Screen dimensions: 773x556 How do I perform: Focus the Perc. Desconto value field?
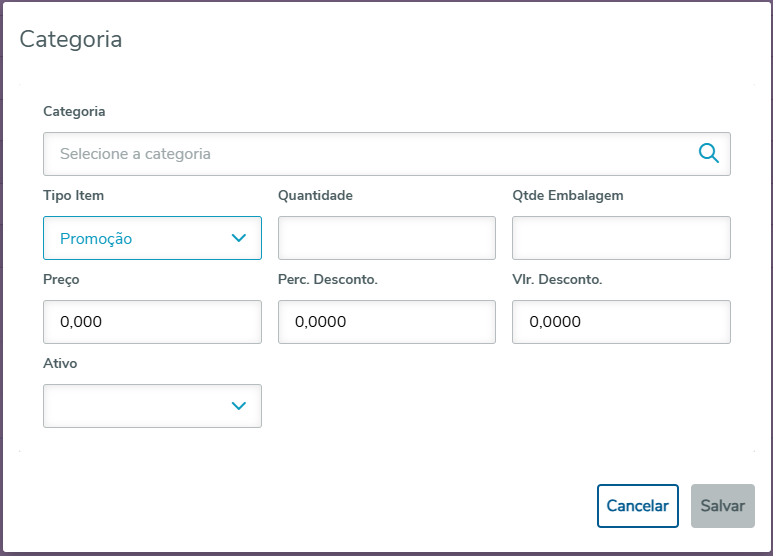coord(387,322)
